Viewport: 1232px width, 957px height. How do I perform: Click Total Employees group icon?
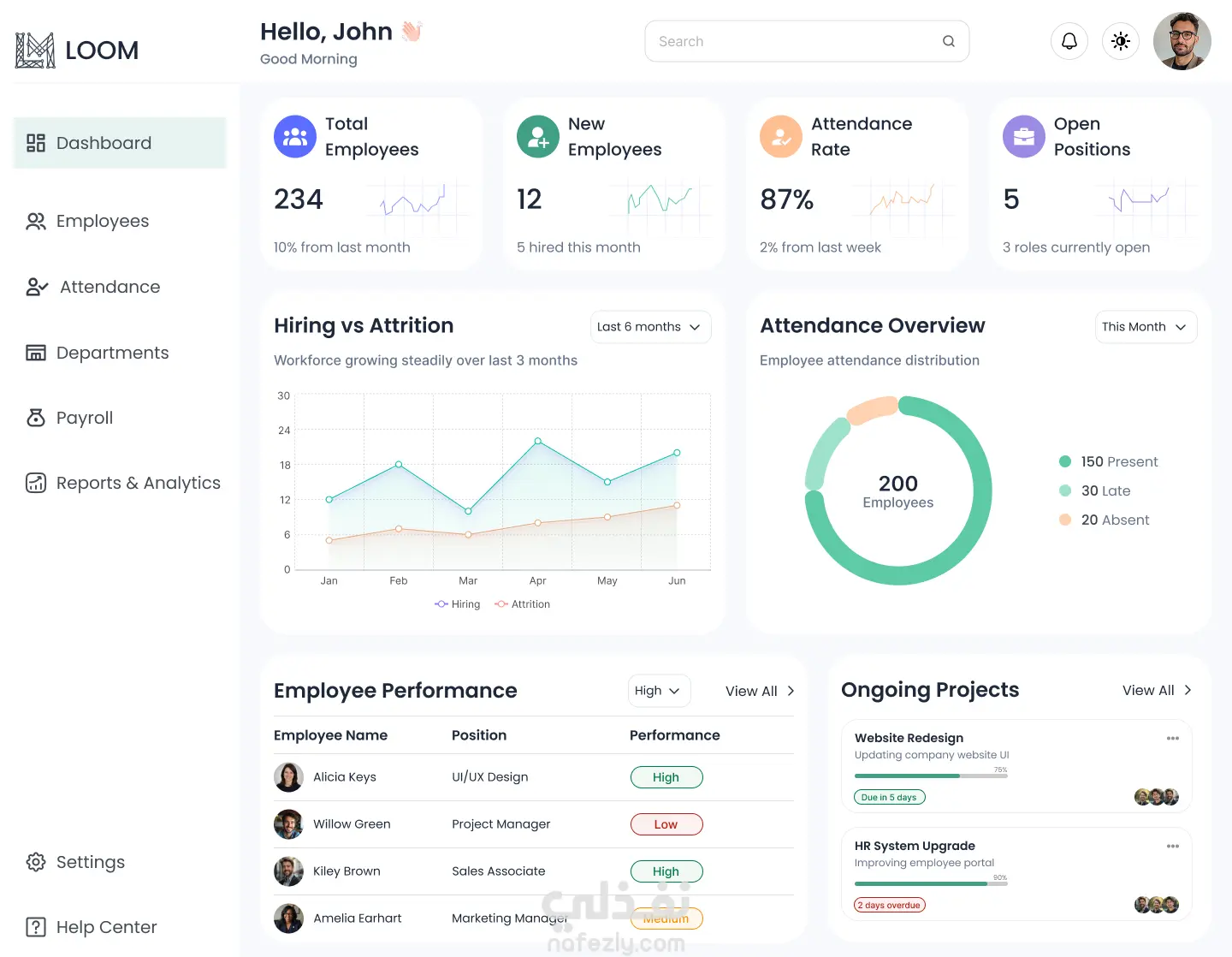(x=295, y=137)
